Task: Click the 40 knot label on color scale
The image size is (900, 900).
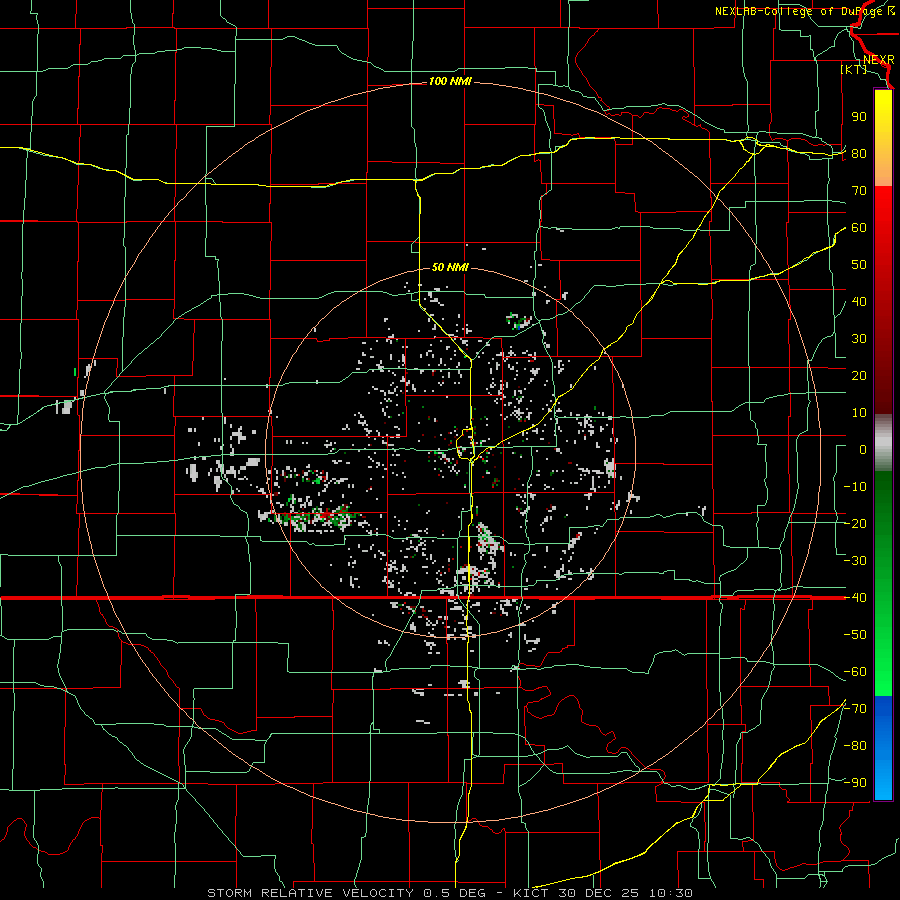Action: pyautogui.click(x=859, y=302)
